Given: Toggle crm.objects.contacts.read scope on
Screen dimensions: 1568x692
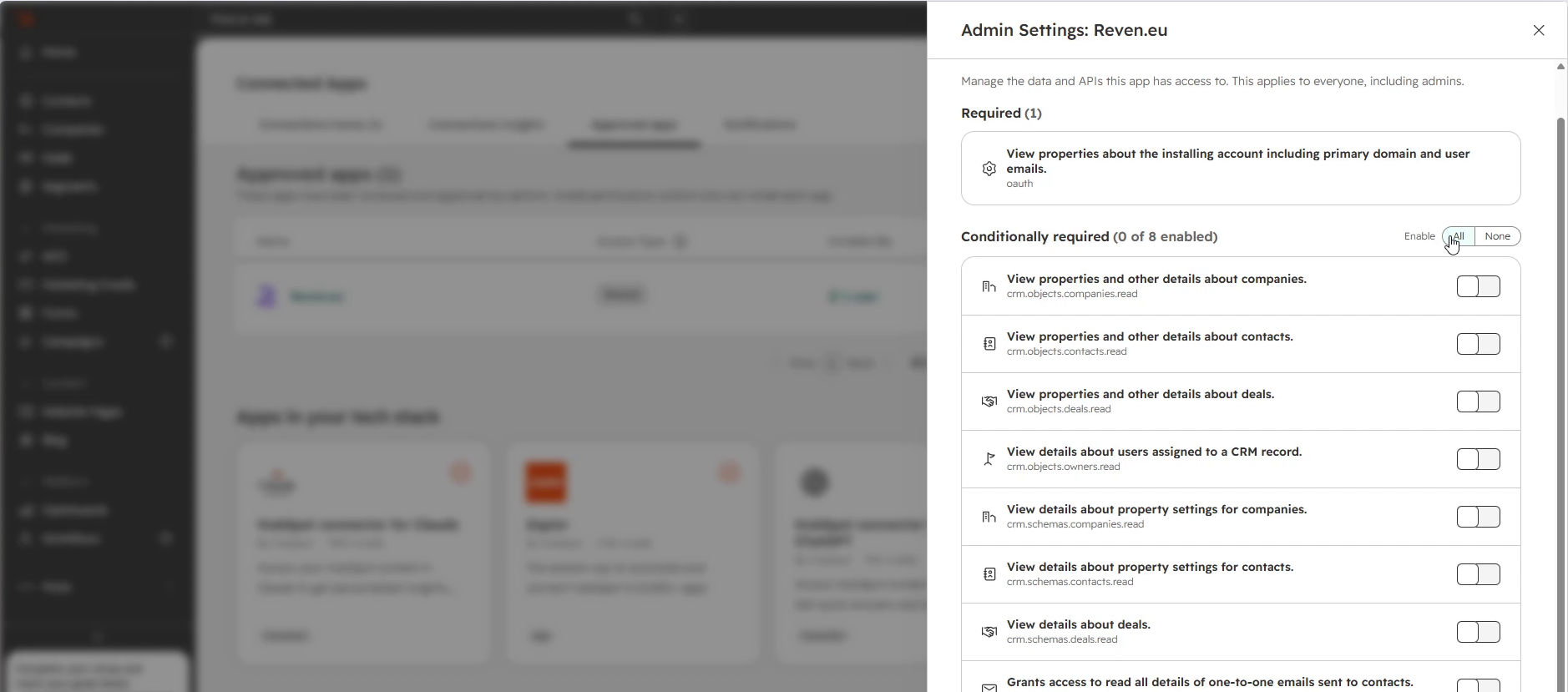Looking at the screenshot, I should [x=1479, y=344].
